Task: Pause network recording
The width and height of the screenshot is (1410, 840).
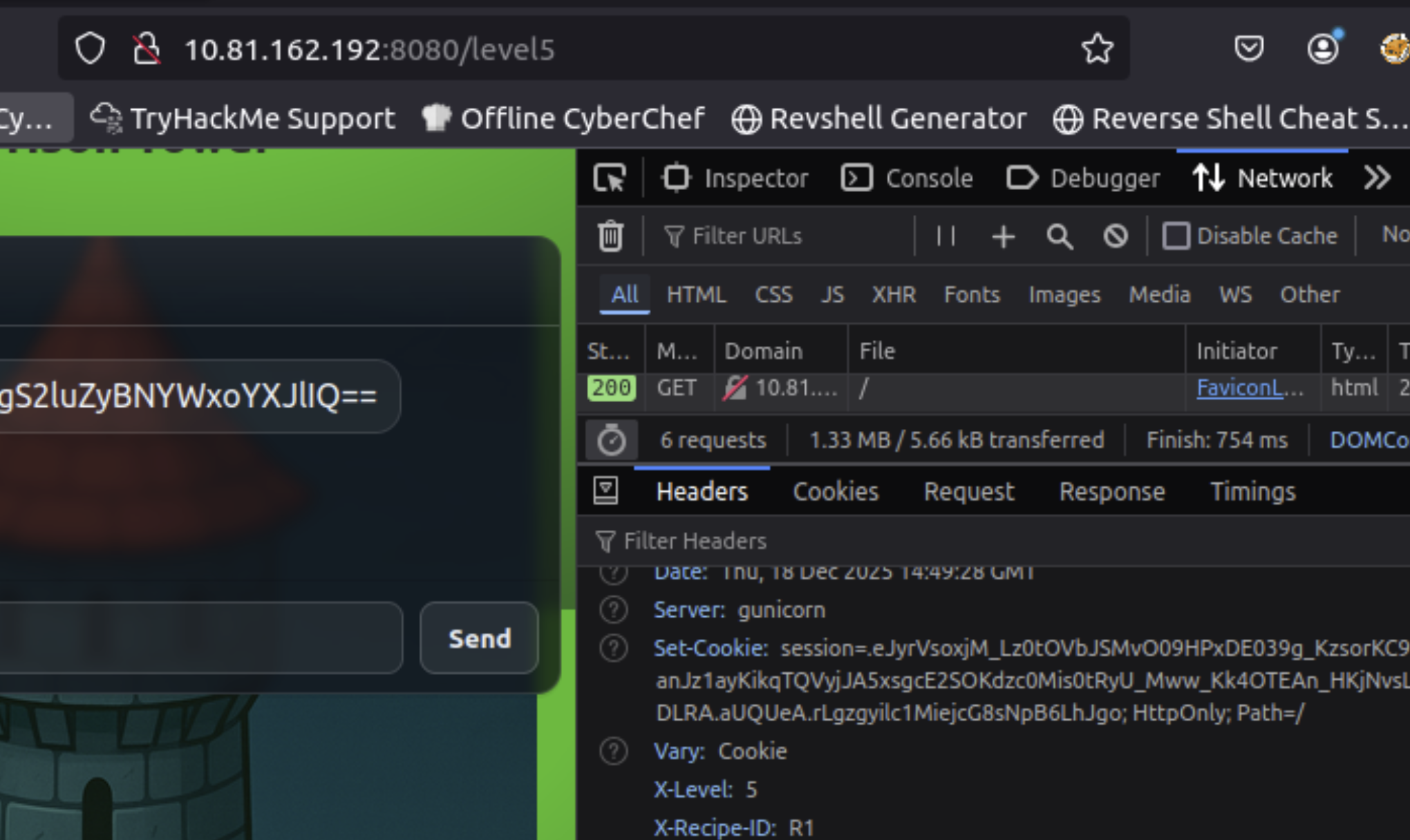Action: click(946, 236)
